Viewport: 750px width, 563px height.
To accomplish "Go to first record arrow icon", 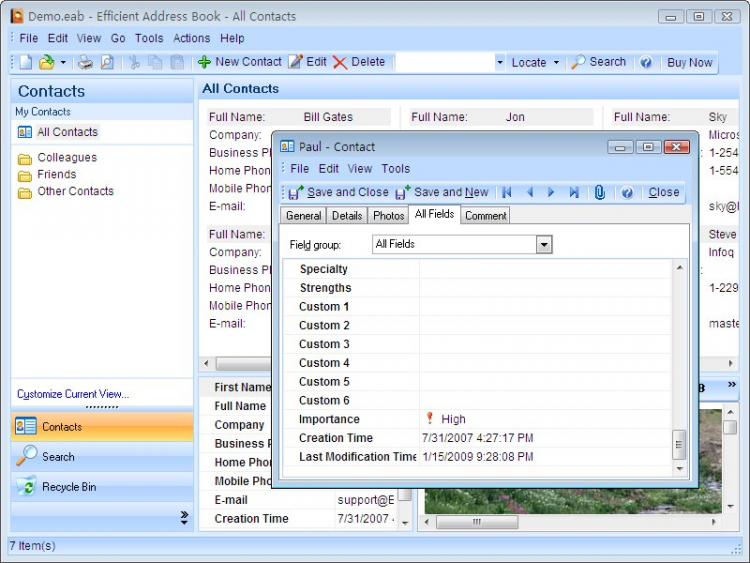I will pos(507,192).
